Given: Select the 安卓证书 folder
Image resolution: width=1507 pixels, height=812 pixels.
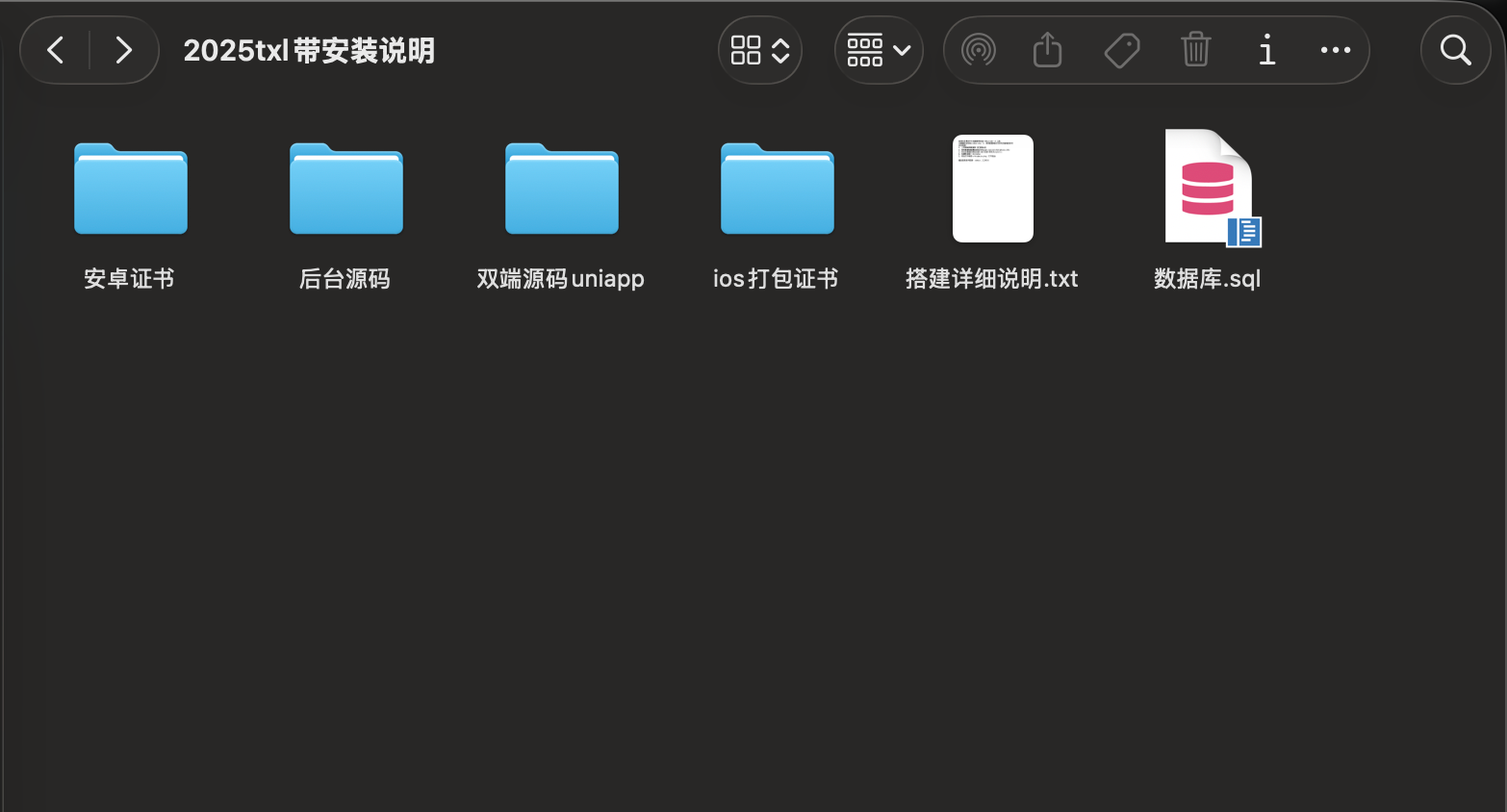Looking at the screenshot, I should click(x=131, y=190).
